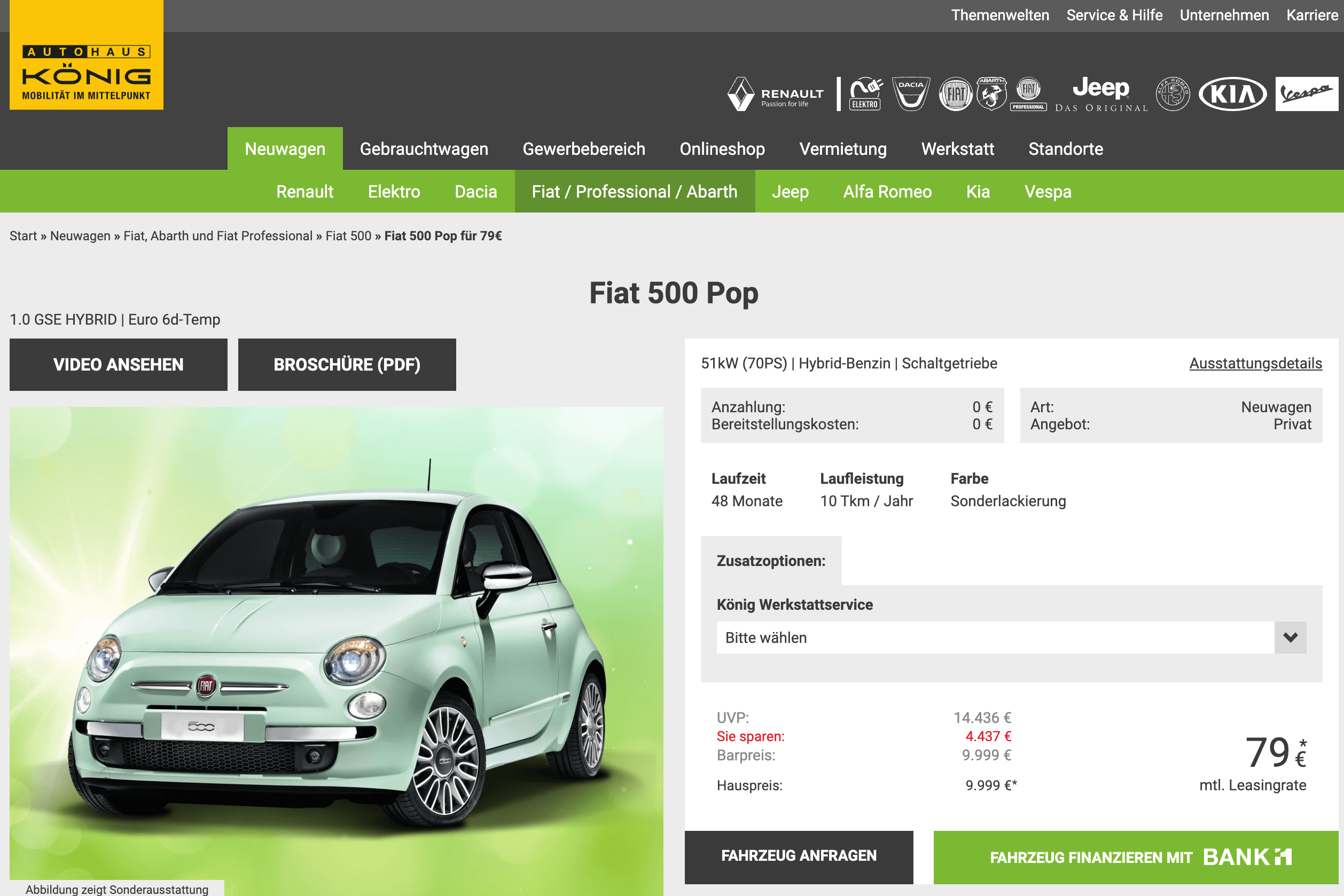
Task: Select the Renault Elektro logo icon
Action: click(x=865, y=94)
